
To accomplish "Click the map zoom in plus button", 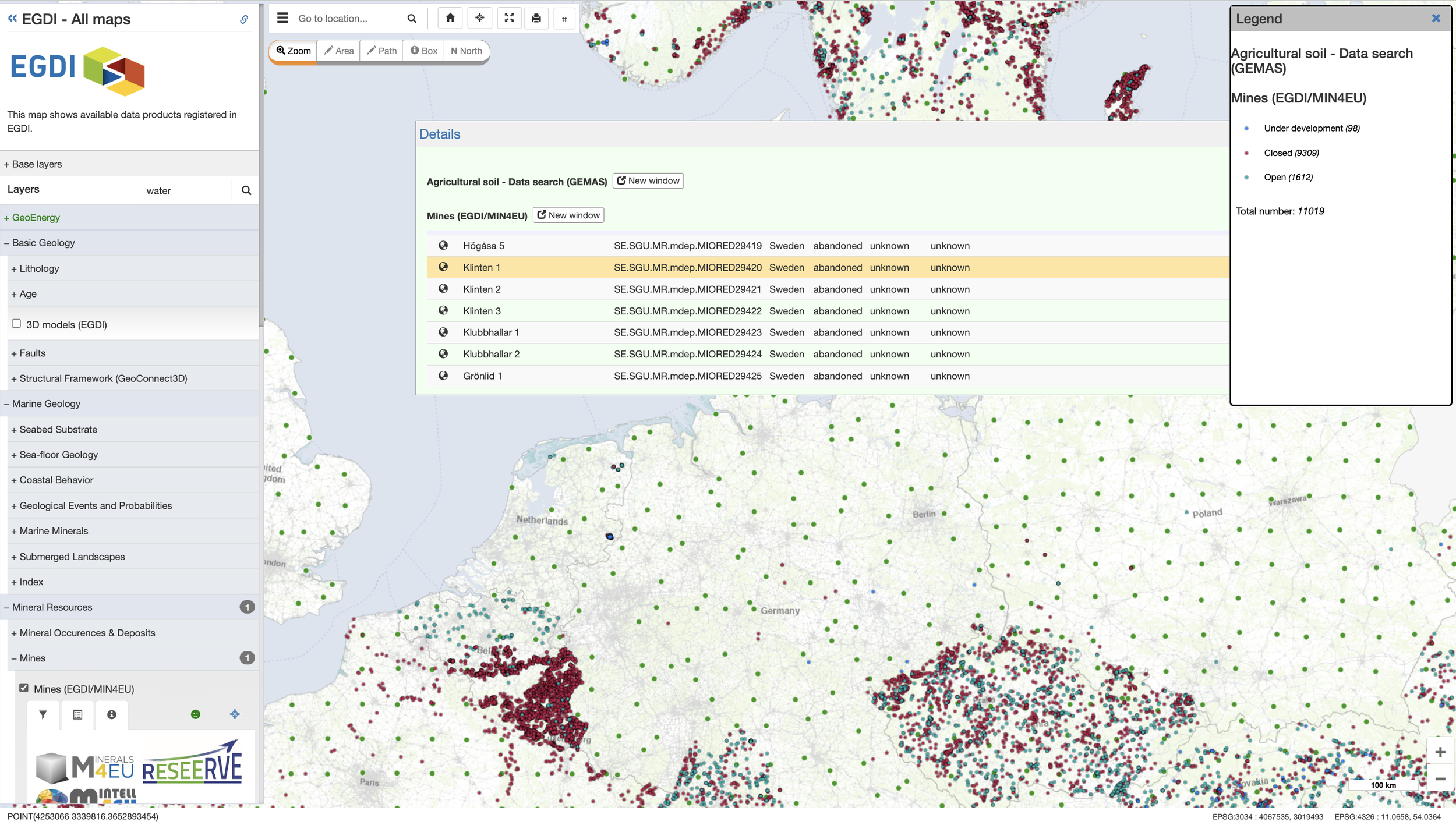I will coord(1440,752).
